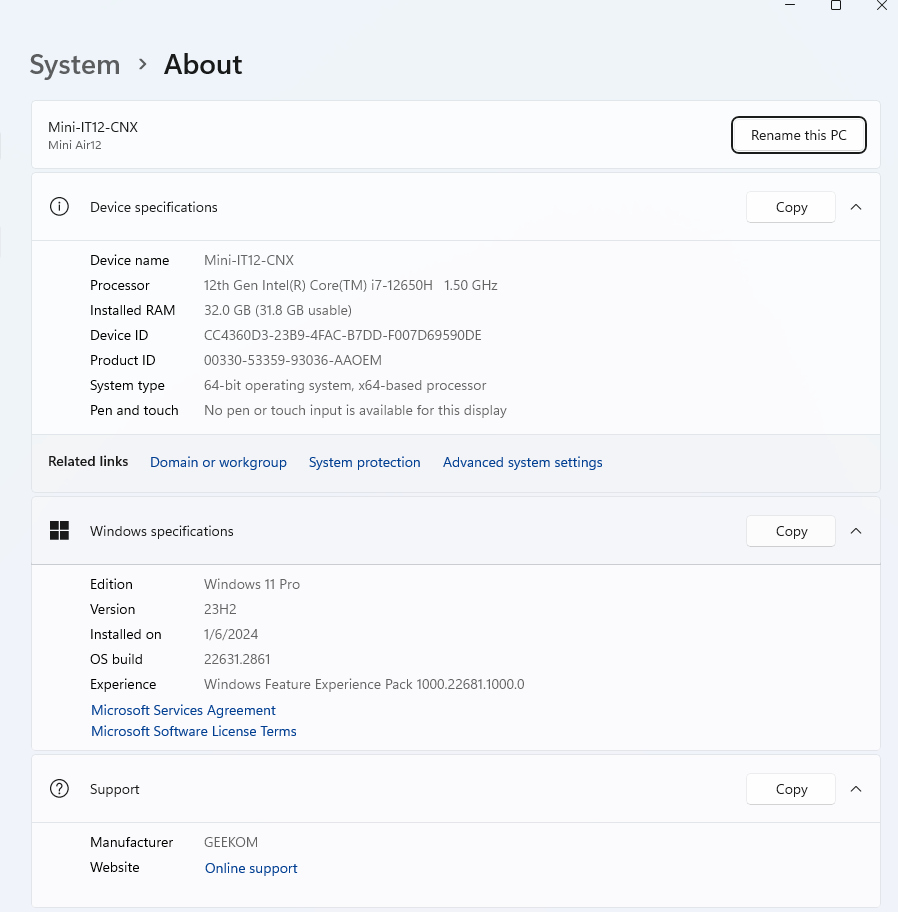Minimize the Settings window
This screenshot has height=912, width=898.
point(790,5)
